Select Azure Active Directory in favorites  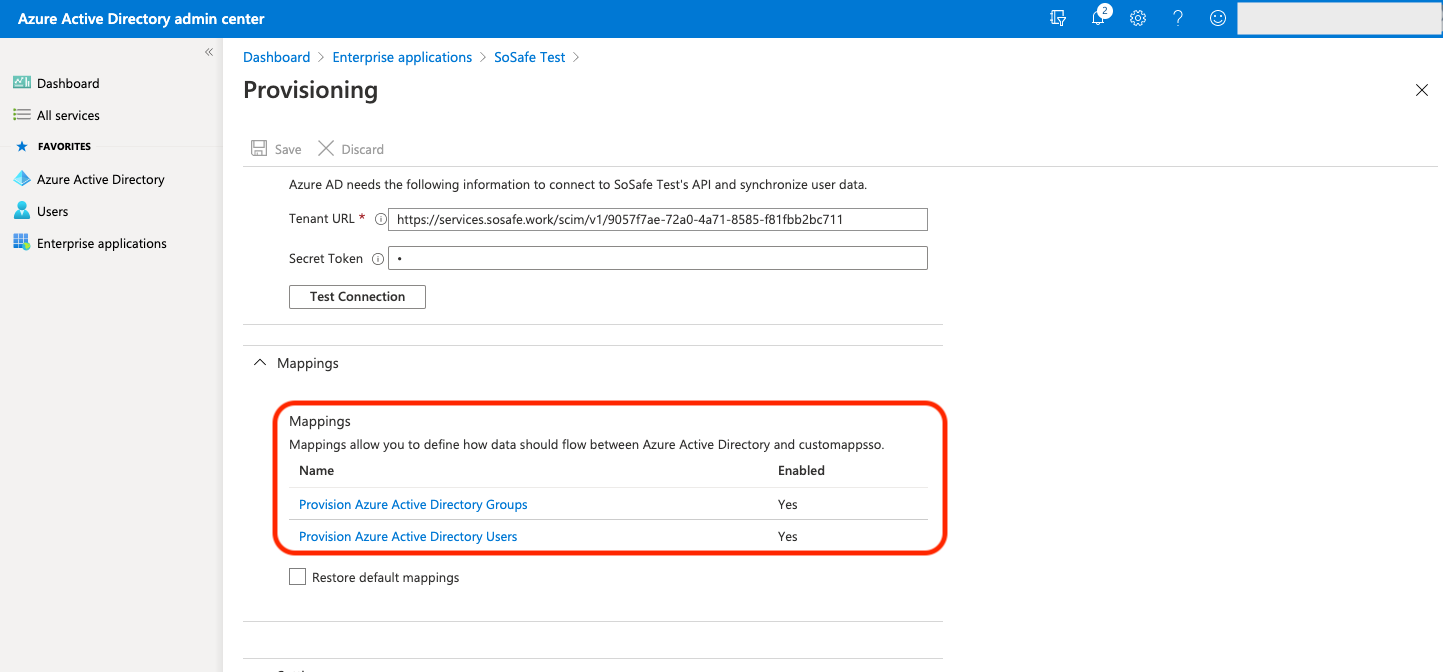coord(100,179)
